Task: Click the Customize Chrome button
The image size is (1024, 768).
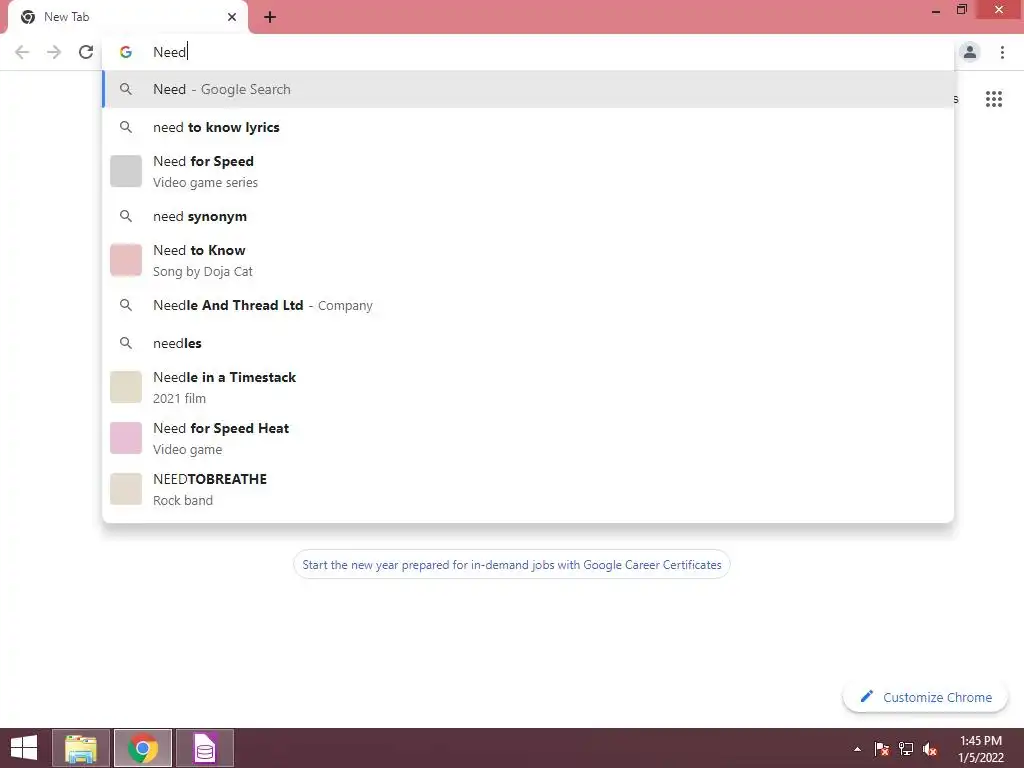Action: click(925, 697)
